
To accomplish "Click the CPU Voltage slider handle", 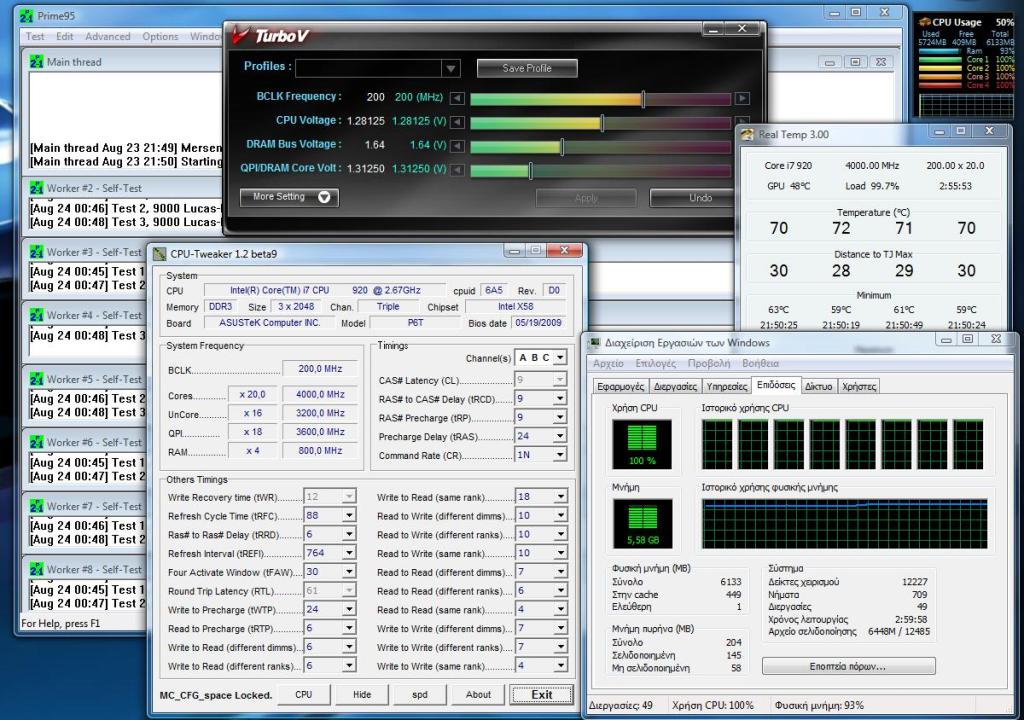I will point(602,122).
